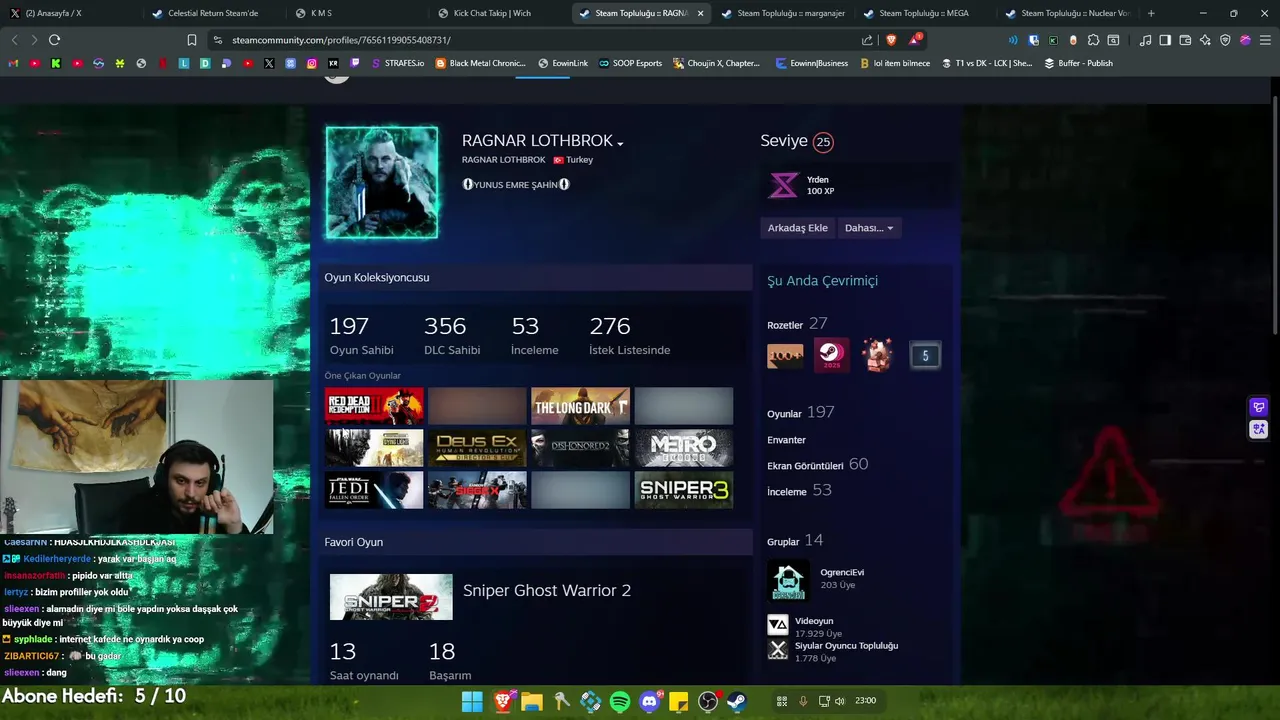Click Seviye 25 level badge
This screenshot has width=1280, height=720.
tap(822, 142)
